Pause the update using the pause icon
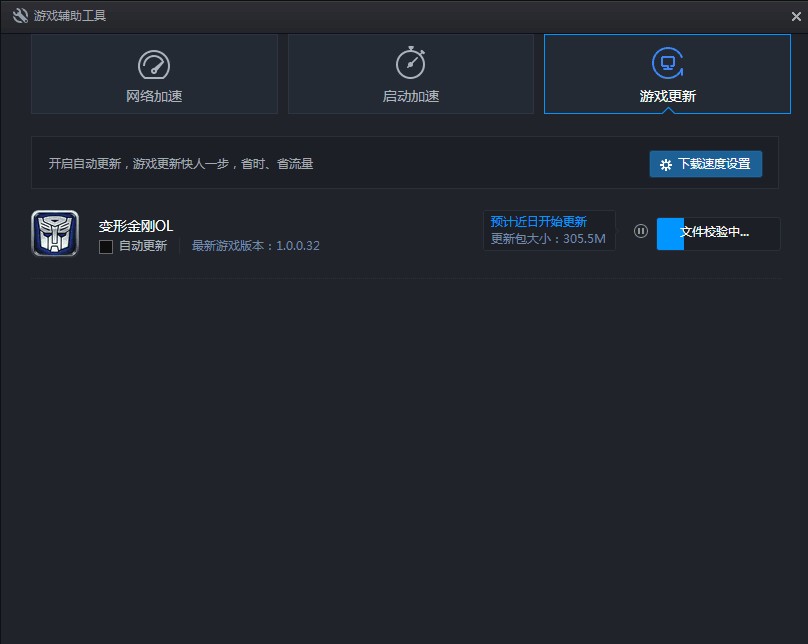Viewport: 808px width, 644px height. click(641, 231)
